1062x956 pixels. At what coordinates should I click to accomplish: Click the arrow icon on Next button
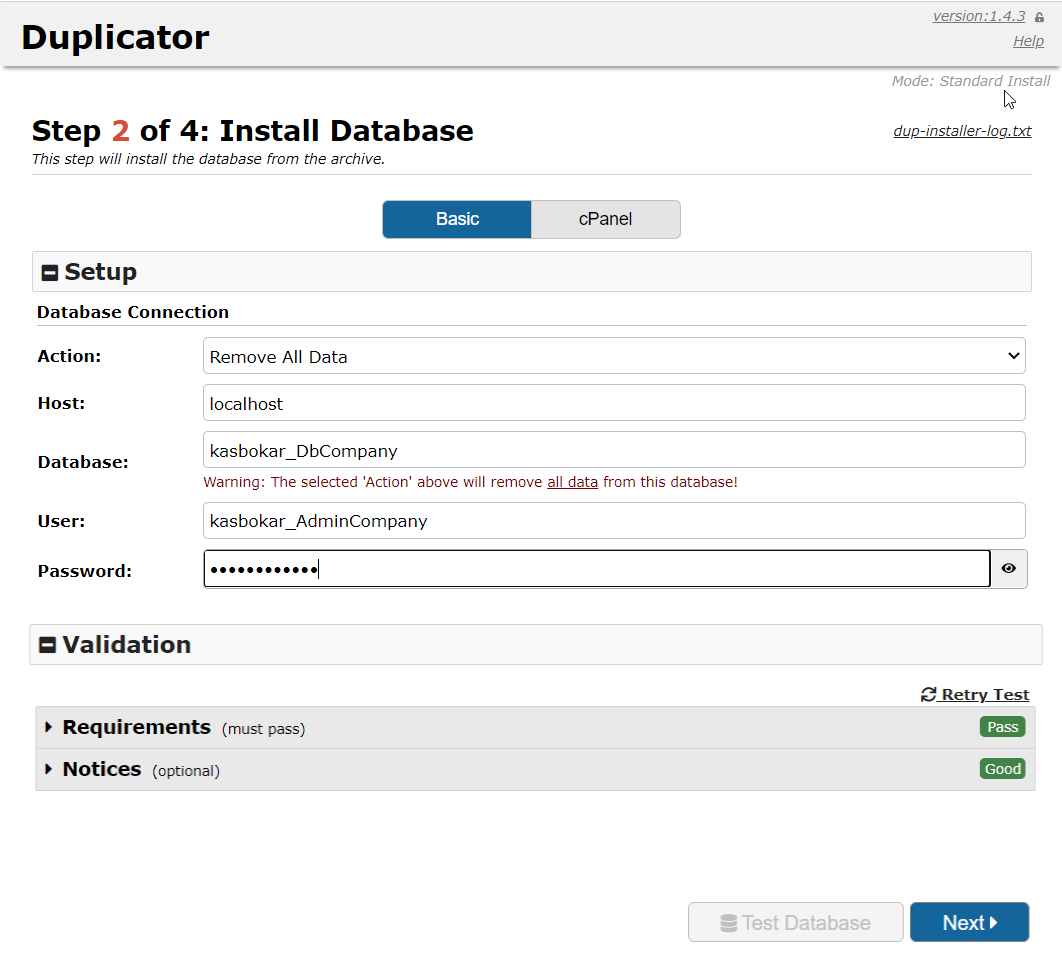click(x=993, y=922)
